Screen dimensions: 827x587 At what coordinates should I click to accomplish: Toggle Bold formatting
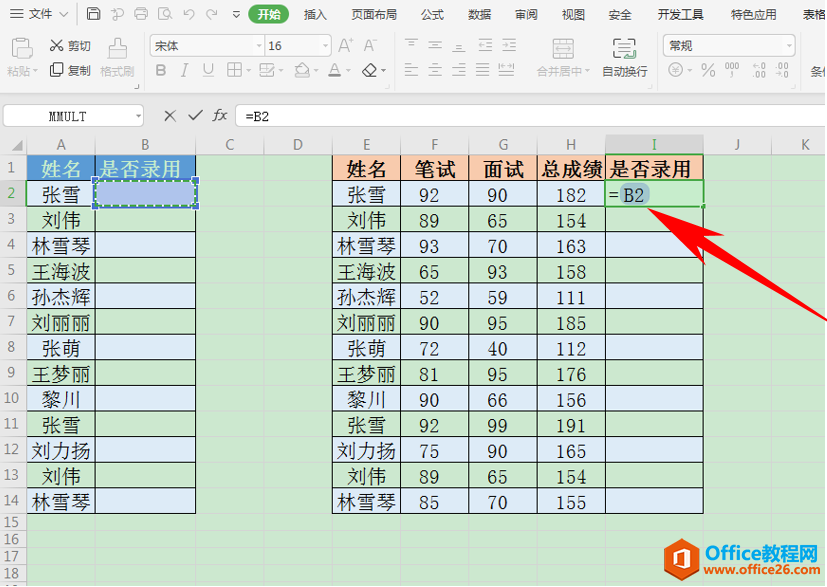[161, 70]
